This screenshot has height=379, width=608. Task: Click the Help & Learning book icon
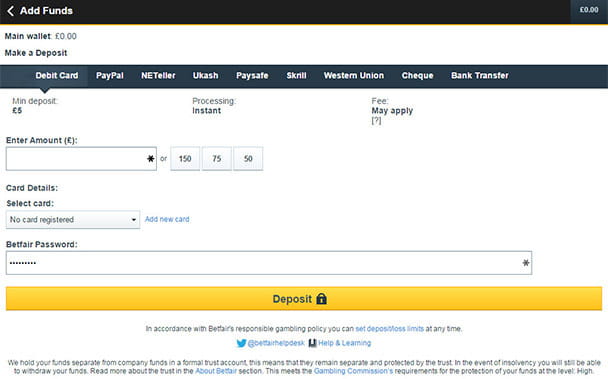(313, 343)
